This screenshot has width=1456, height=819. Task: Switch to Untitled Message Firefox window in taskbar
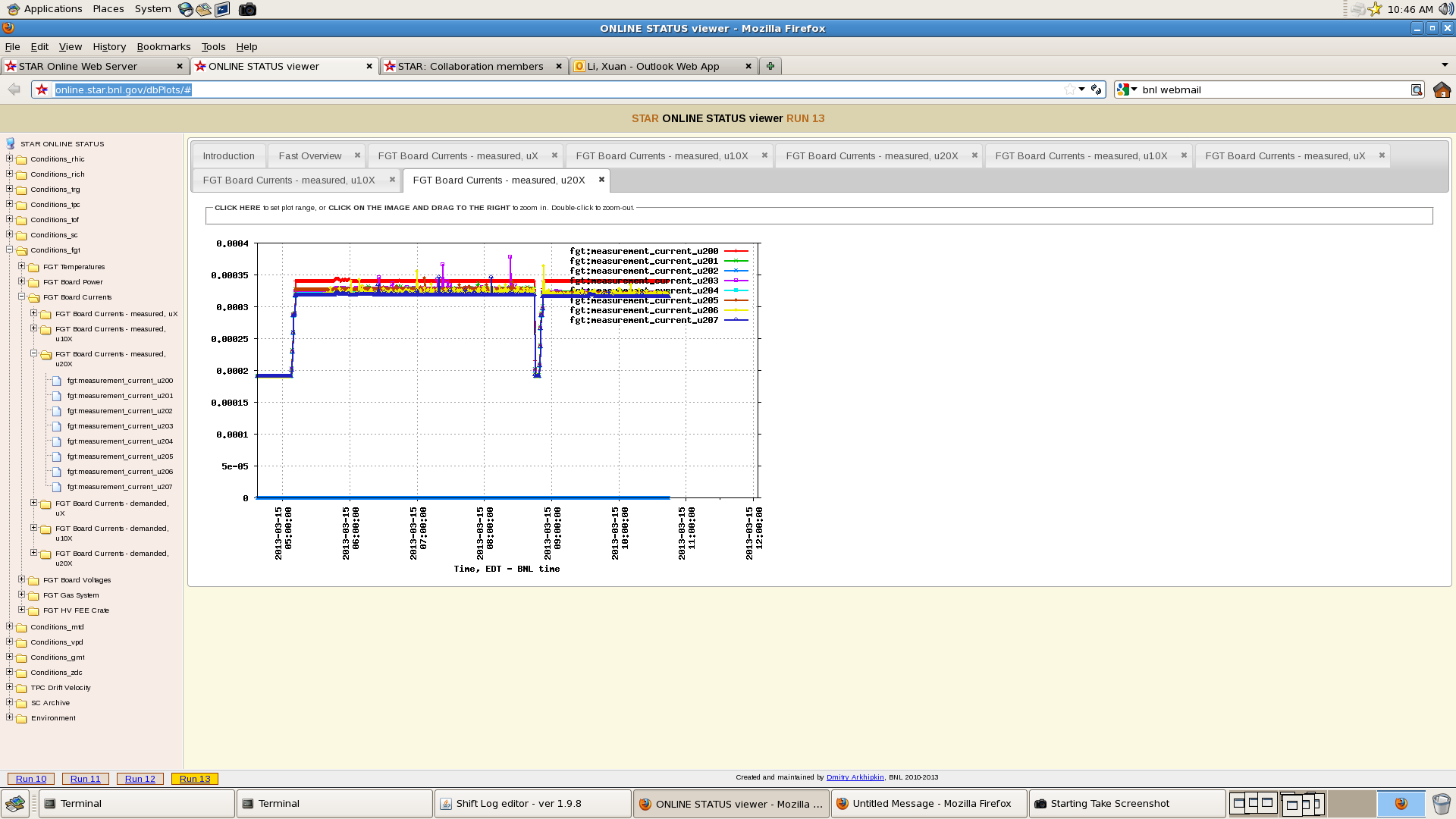point(929,804)
